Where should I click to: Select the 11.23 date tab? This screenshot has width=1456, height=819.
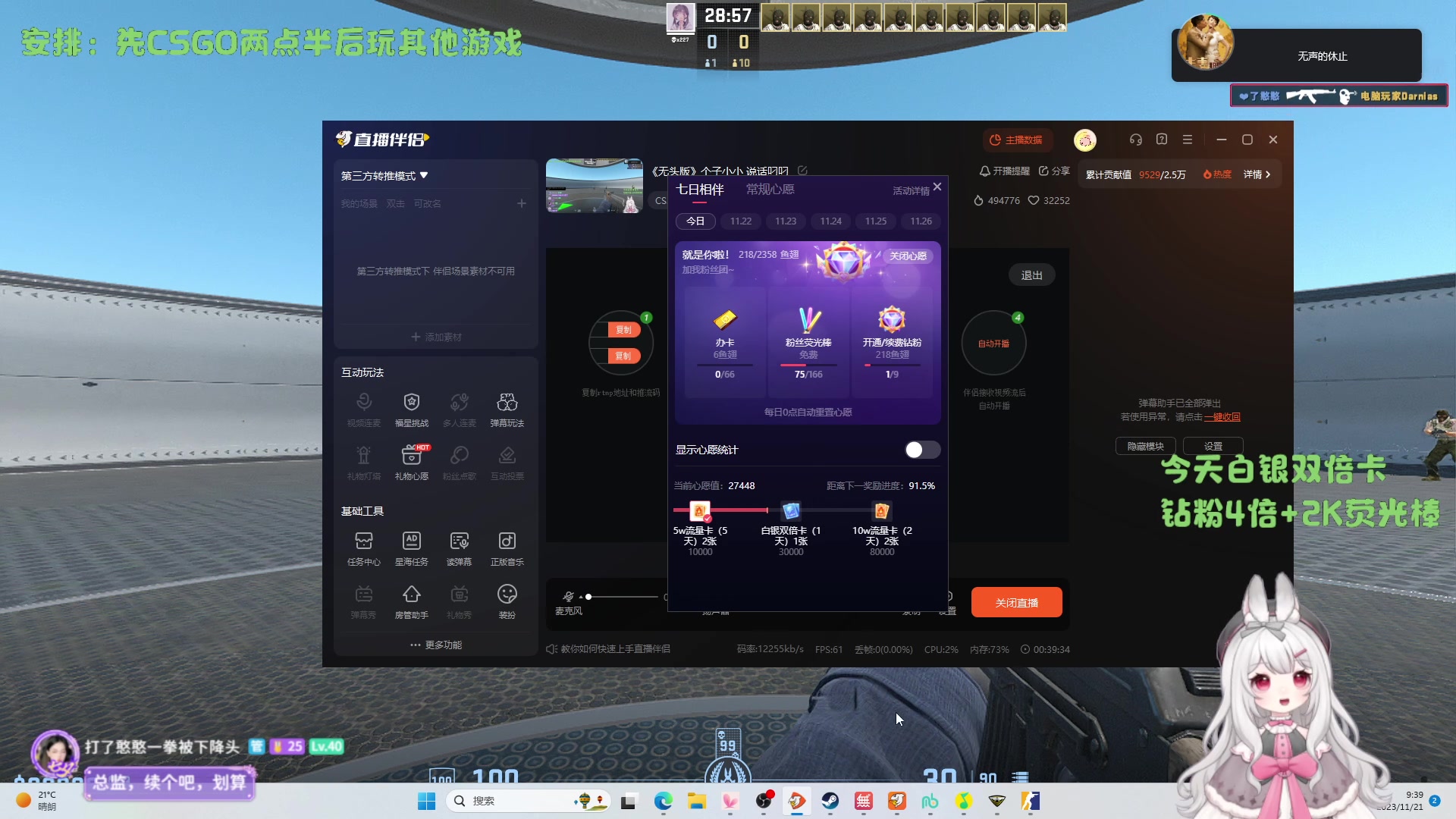pyautogui.click(x=786, y=221)
